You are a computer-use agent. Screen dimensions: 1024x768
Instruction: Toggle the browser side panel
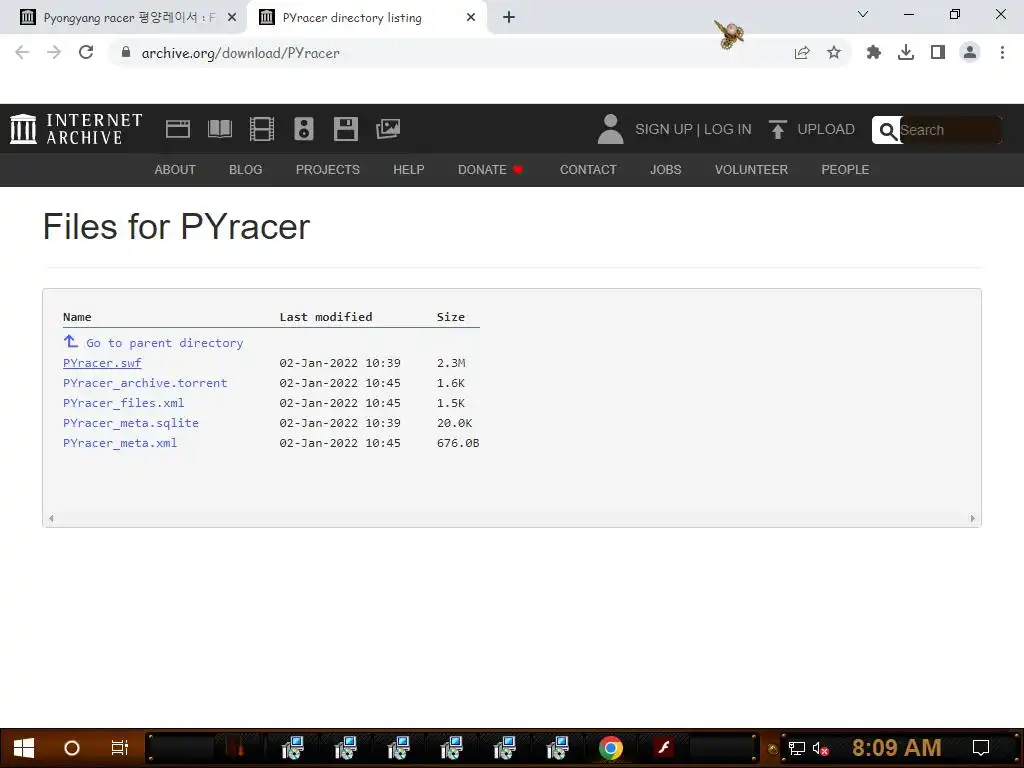(938, 52)
